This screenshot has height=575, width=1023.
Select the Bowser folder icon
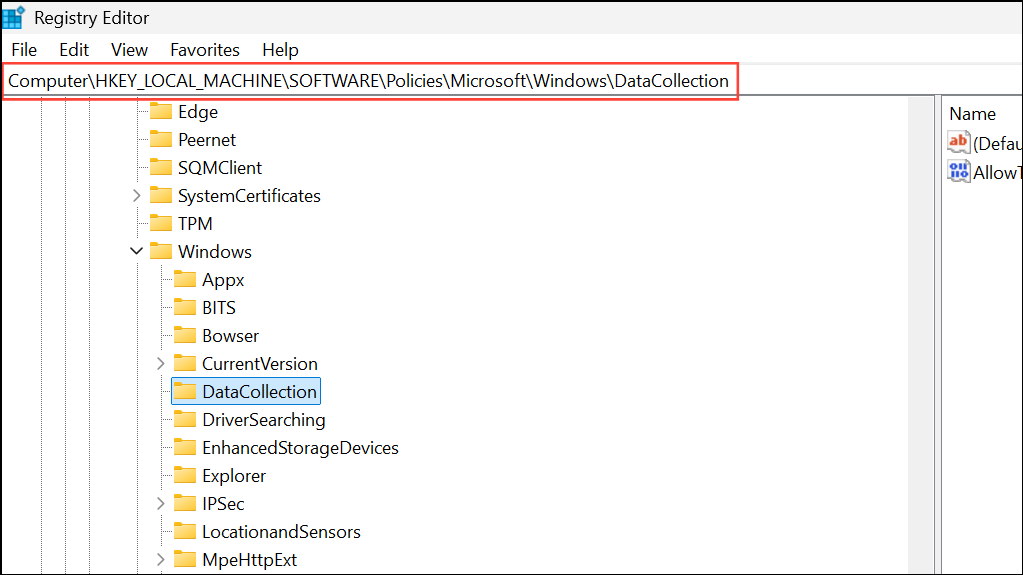coord(185,336)
